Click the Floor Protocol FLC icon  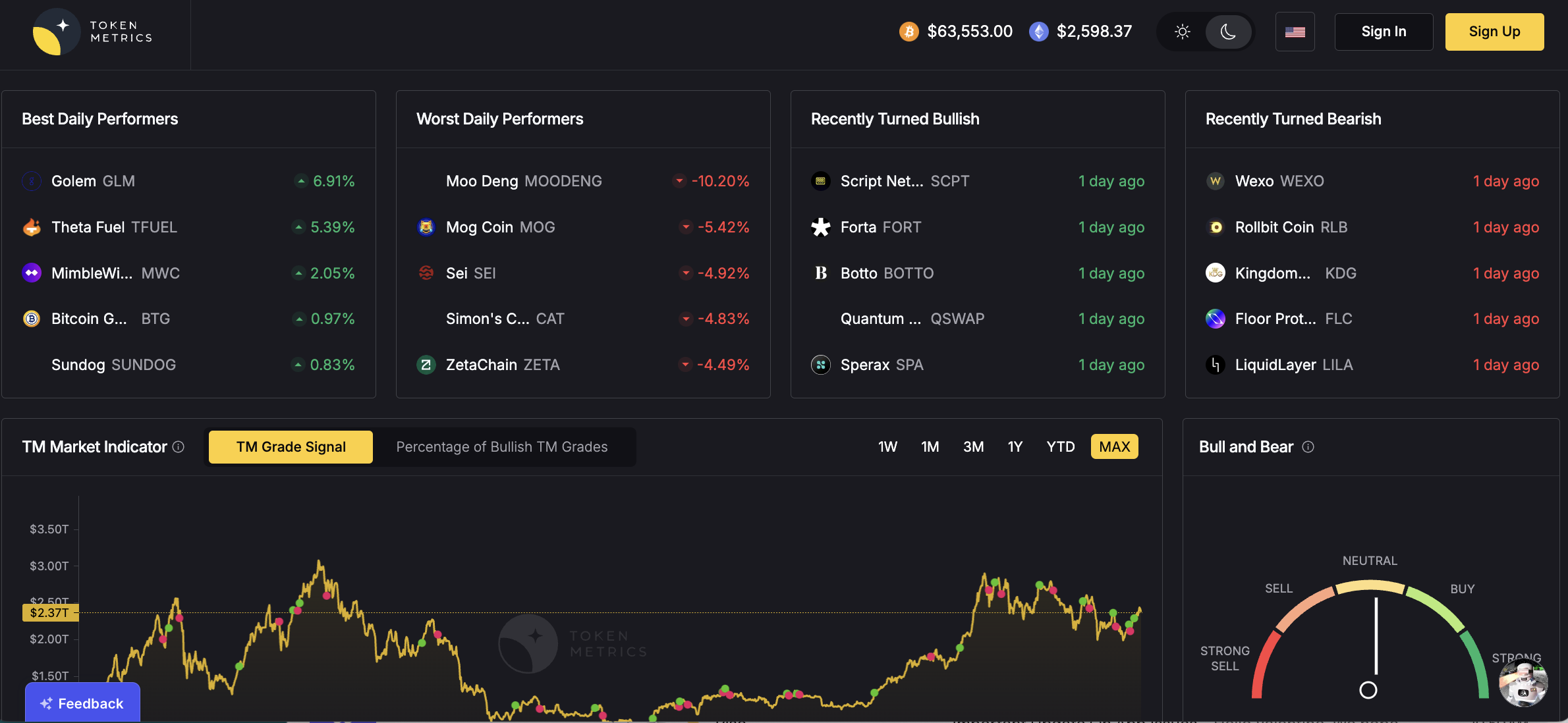tap(1216, 319)
